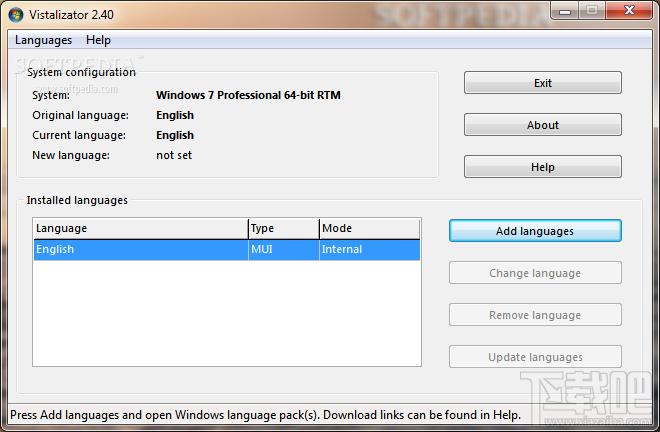The height and width of the screenshot is (432, 660).
Task: Click the status bar hint message
Action: tap(266, 415)
